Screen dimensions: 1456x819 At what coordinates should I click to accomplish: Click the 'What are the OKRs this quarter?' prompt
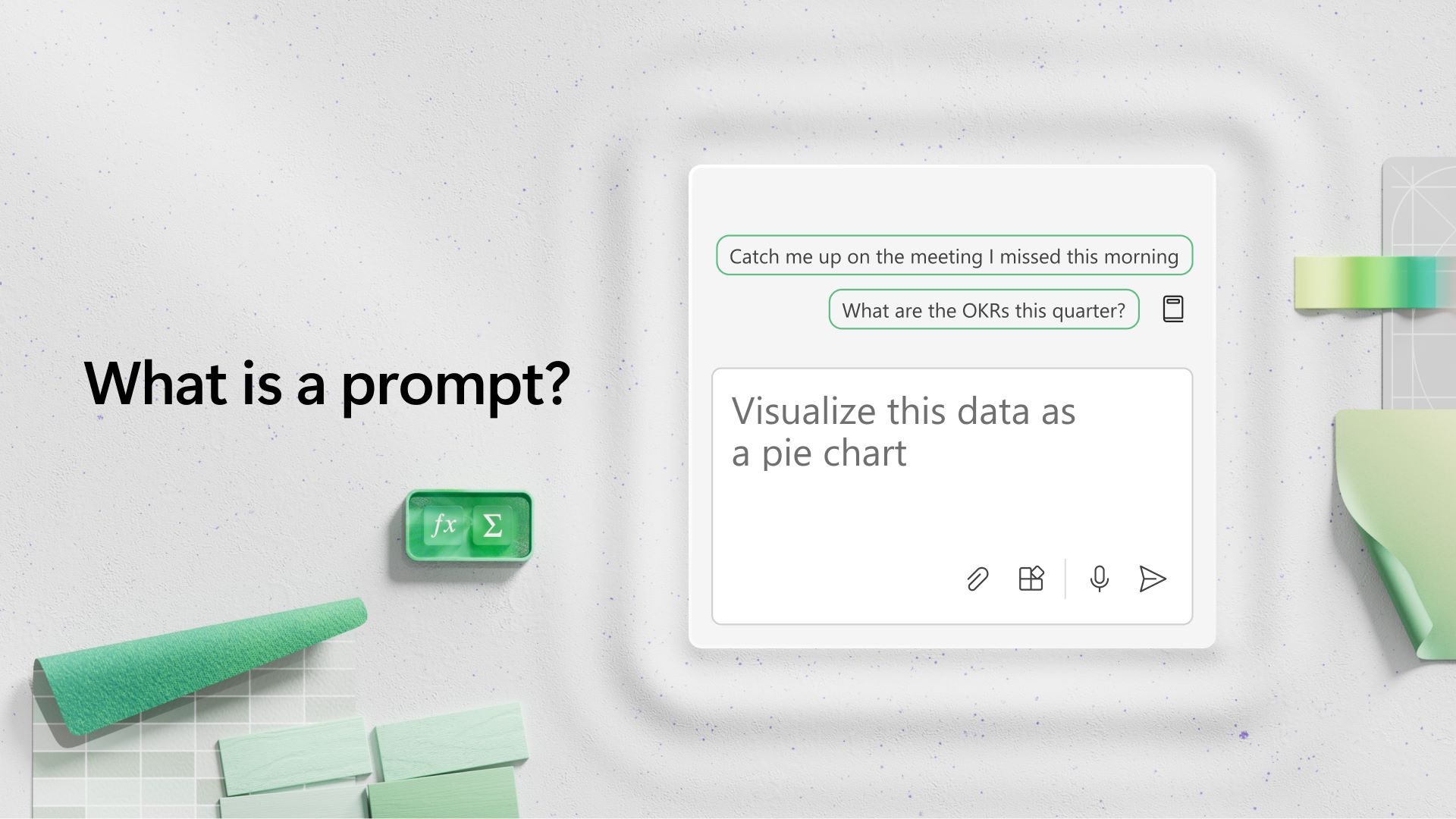(x=983, y=309)
